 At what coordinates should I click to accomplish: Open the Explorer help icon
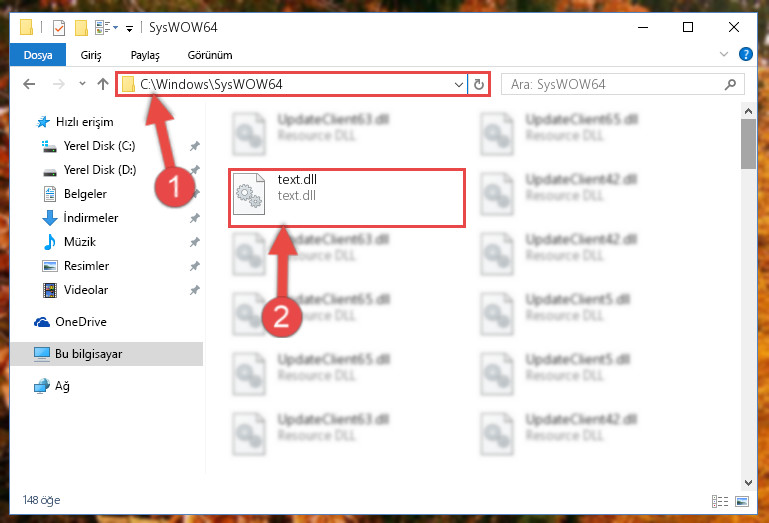[745, 54]
